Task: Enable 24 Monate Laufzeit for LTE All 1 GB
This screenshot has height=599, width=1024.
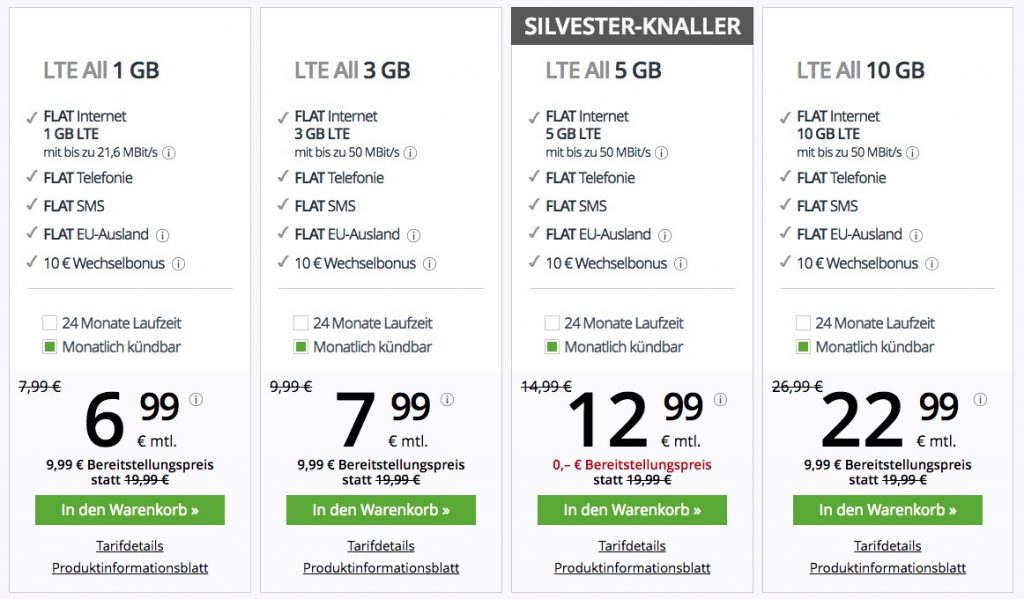Action: 50,323
